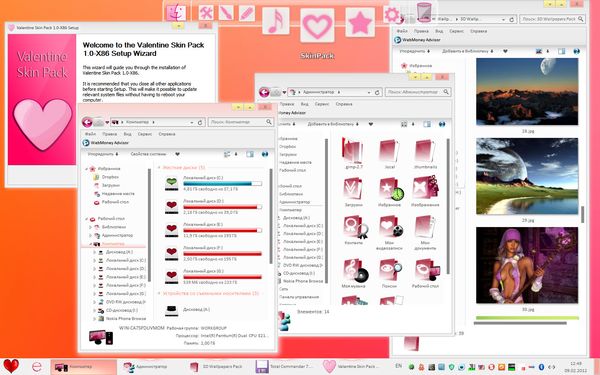The height and width of the screenshot is (375, 600).
Task: Collapse the Жесткие диски group header
Action: click(159, 168)
